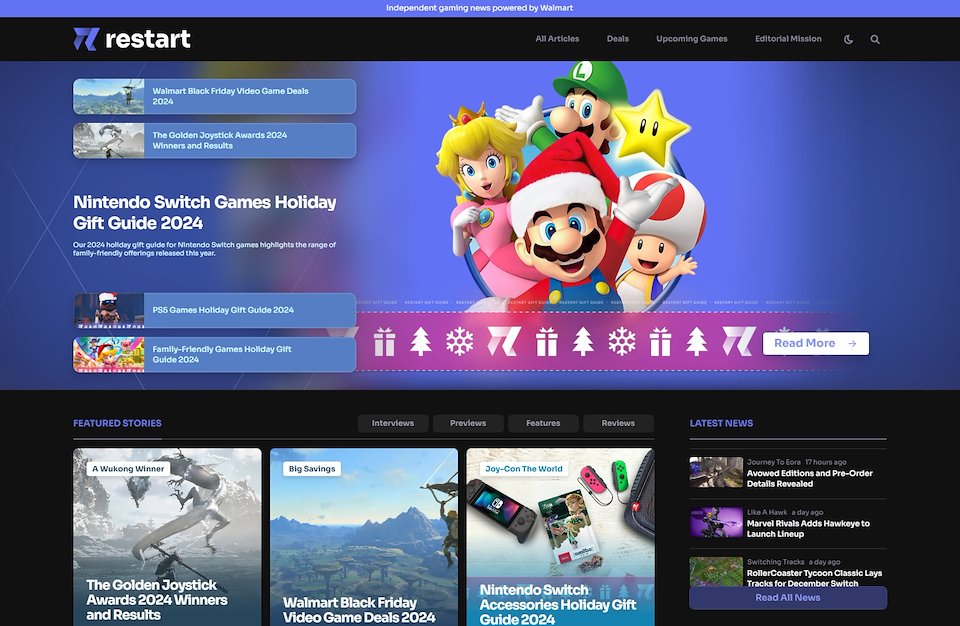Click the Nintendo Switch Games Holiday Gift Guide headline
Screen dimensions: 960x626
click(x=204, y=212)
